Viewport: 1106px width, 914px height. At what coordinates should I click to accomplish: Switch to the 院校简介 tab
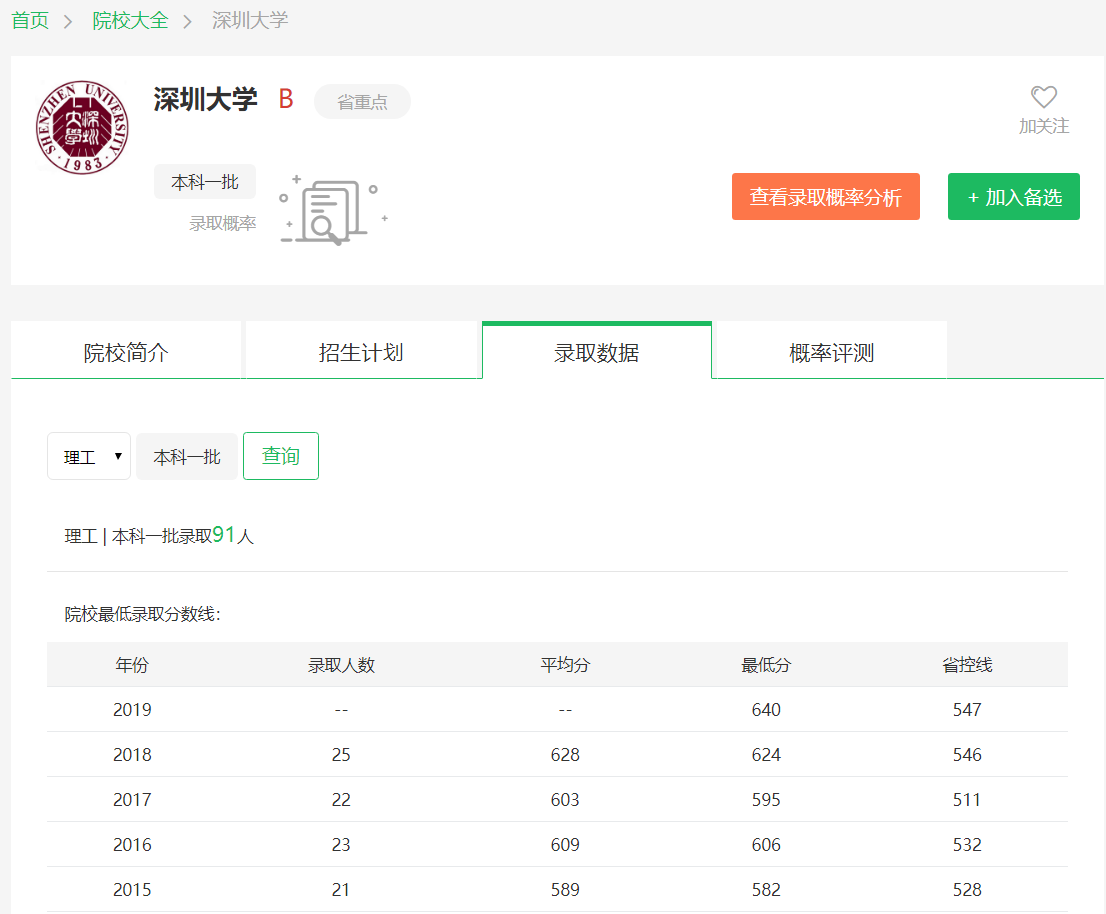(126, 352)
